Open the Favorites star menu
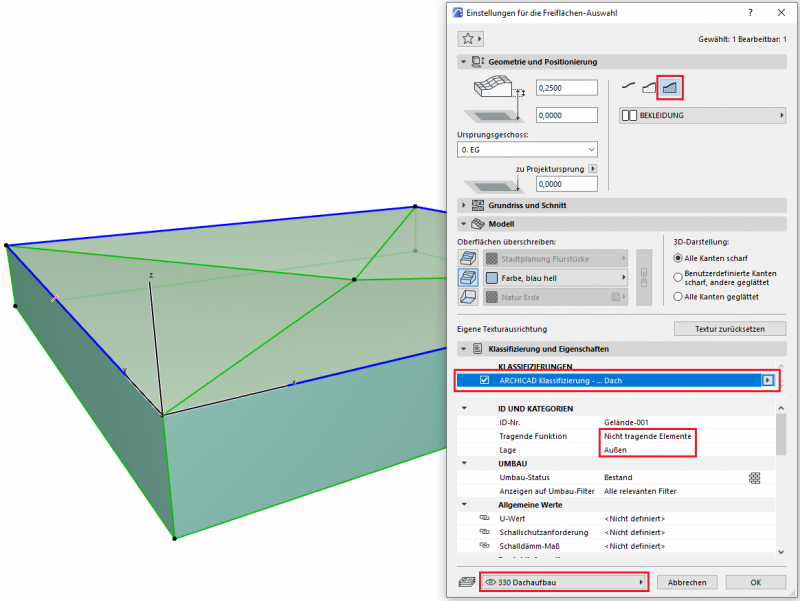This screenshot has height=601, width=800. point(470,39)
